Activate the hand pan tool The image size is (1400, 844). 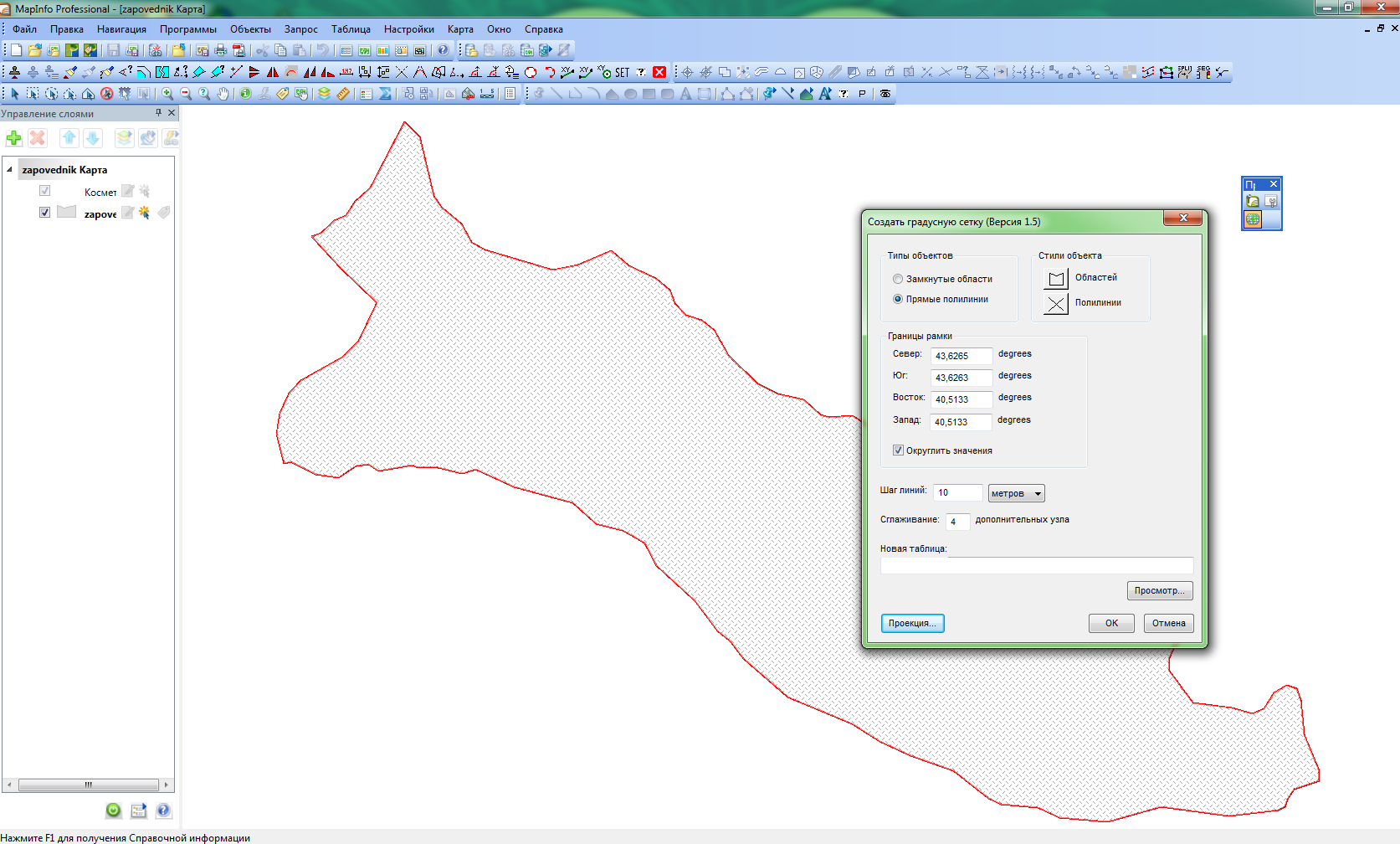[x=223, y=94]
